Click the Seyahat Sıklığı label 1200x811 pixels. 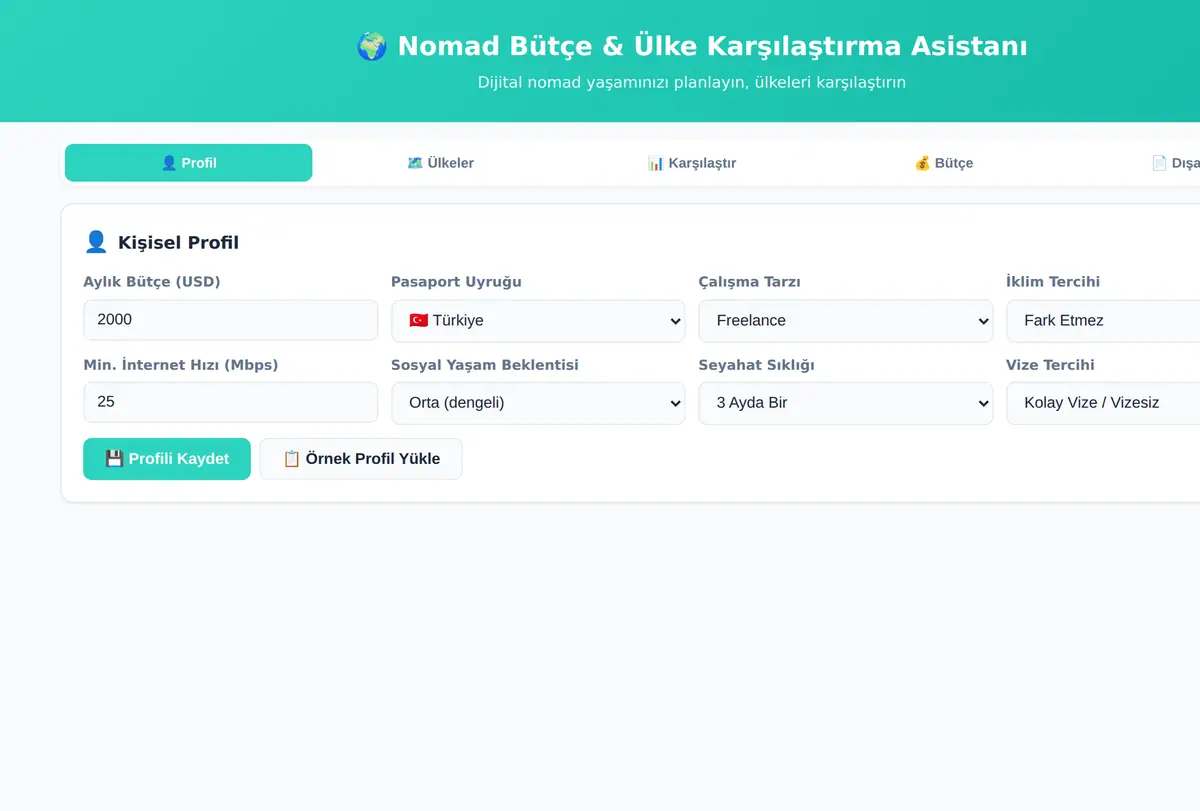point(756,365)
